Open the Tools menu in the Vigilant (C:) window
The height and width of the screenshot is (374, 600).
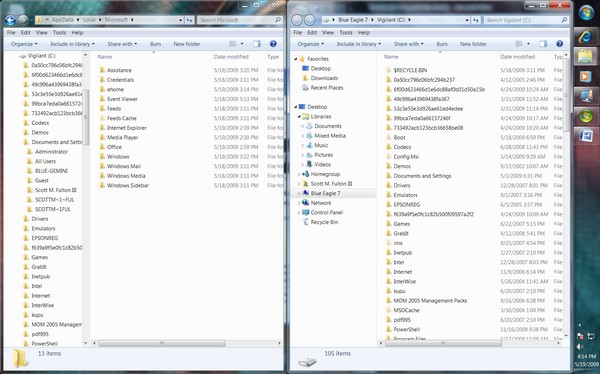point(346,33)
